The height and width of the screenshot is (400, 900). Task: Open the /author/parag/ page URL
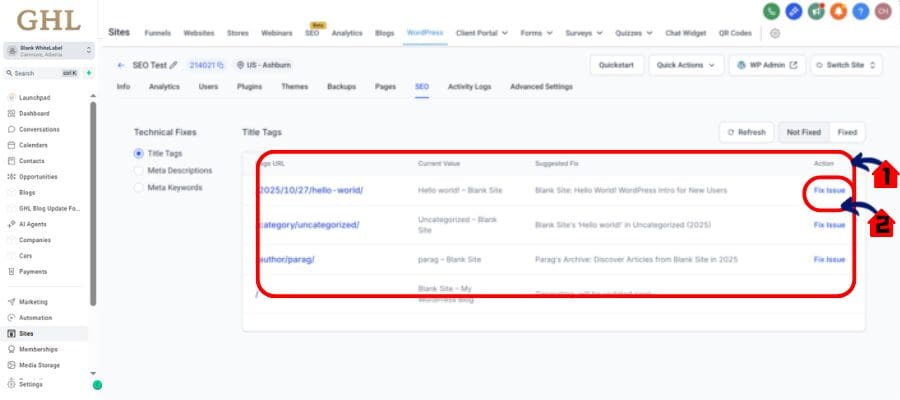(x=285, y=259)
